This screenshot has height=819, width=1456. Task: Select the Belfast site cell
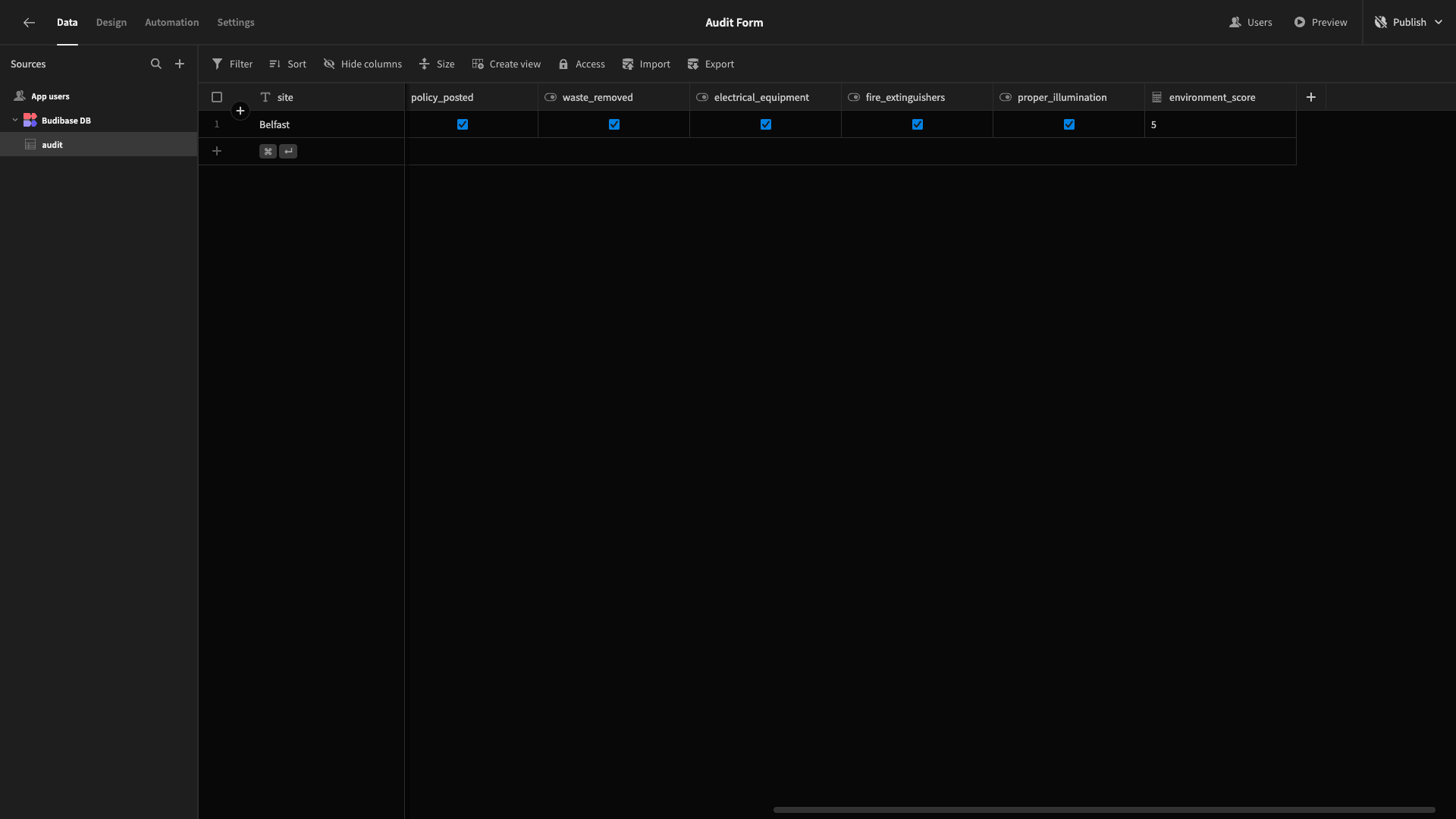[329, 124]
